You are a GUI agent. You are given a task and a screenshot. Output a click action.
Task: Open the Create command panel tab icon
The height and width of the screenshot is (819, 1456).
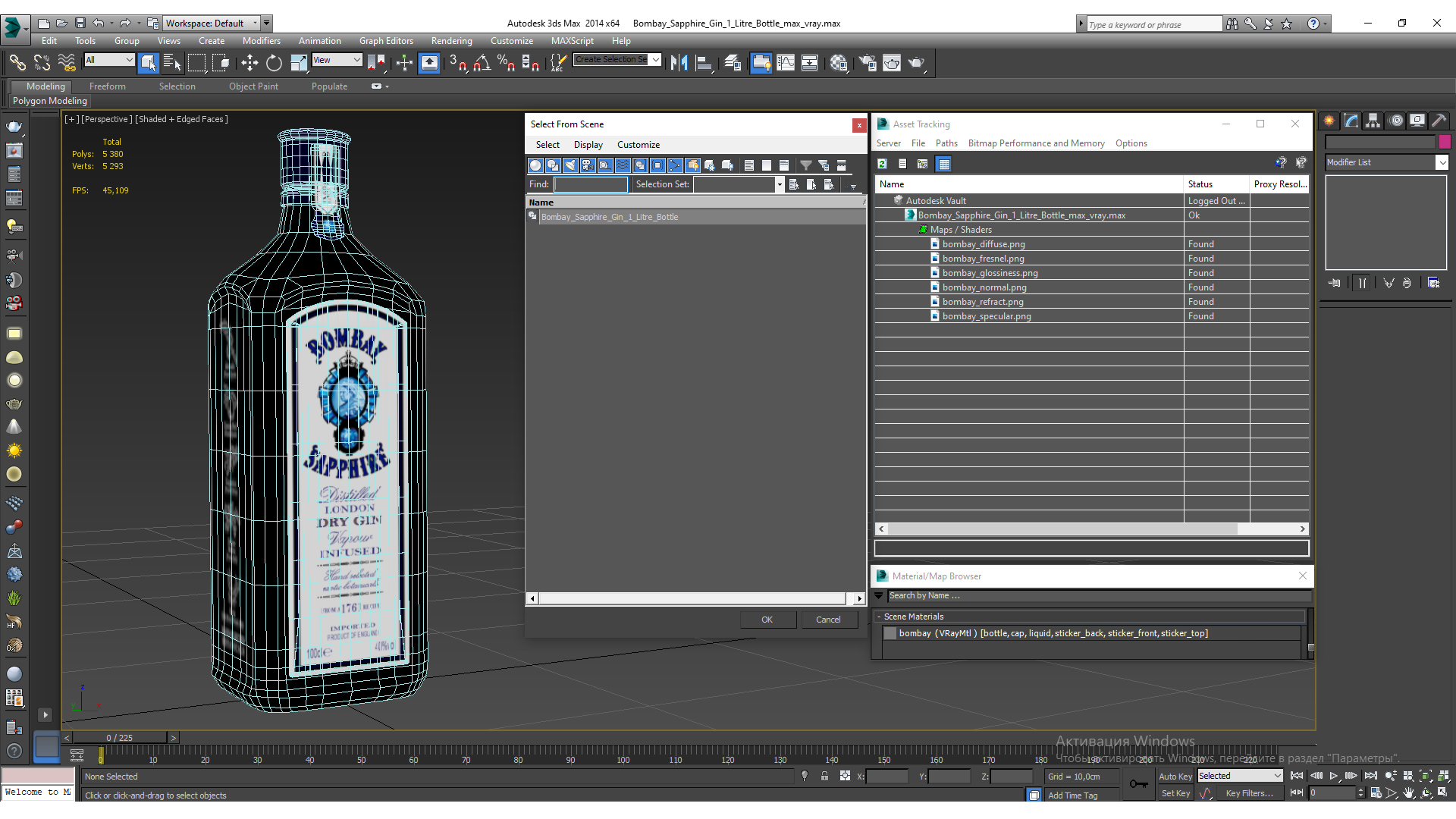pyautogui.click(x=1329, y=121)
